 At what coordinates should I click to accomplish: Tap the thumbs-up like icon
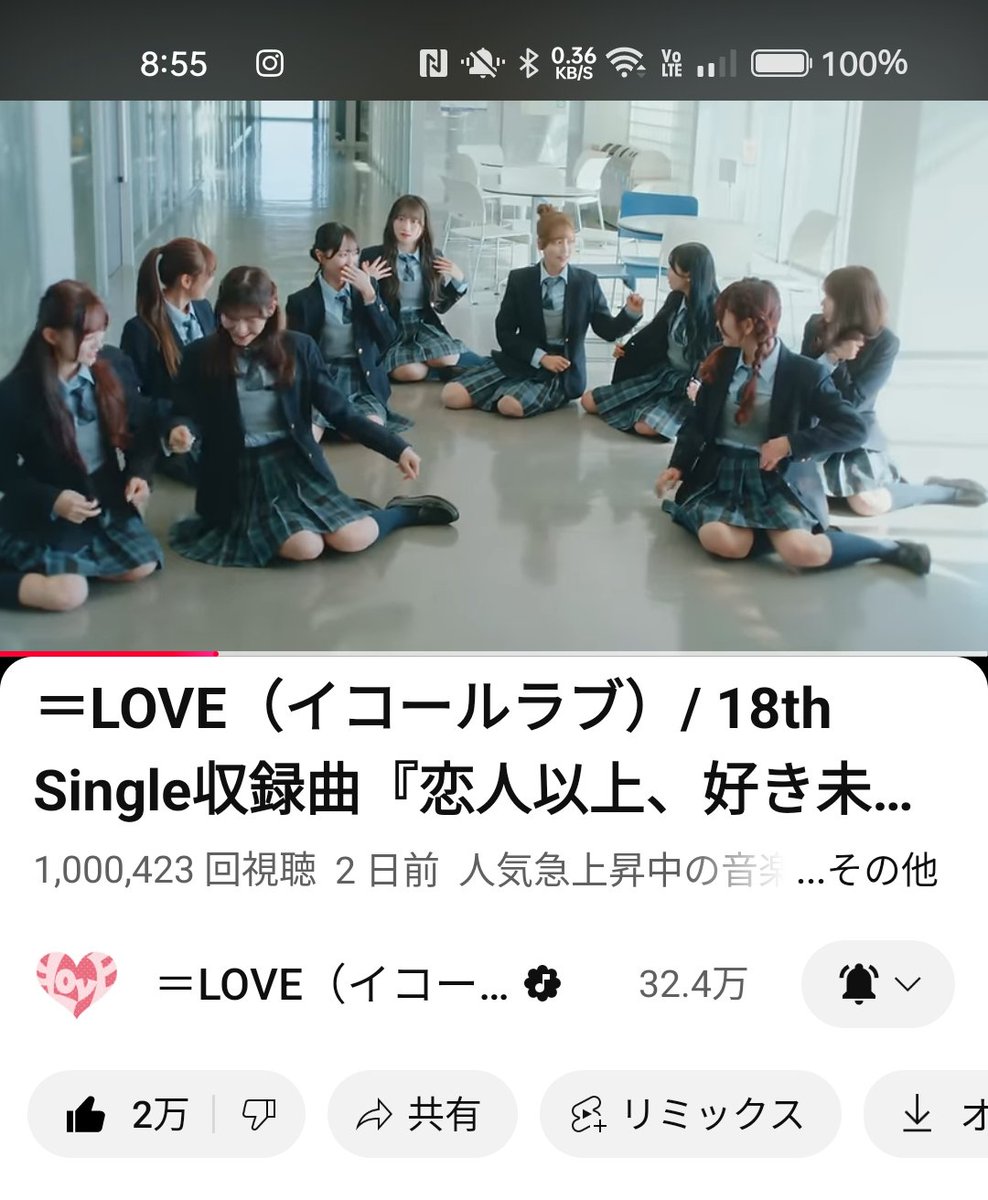(x=86, y=1114)
